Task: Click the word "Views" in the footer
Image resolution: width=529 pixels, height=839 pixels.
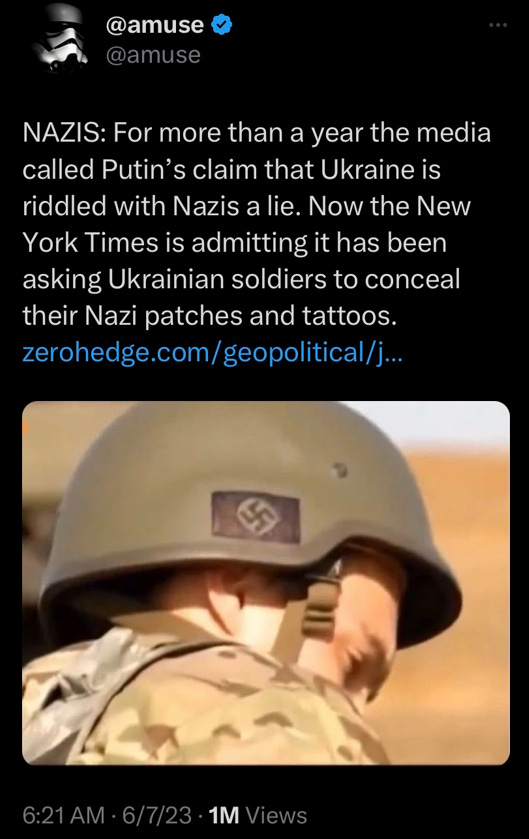Action: point(276,815)
